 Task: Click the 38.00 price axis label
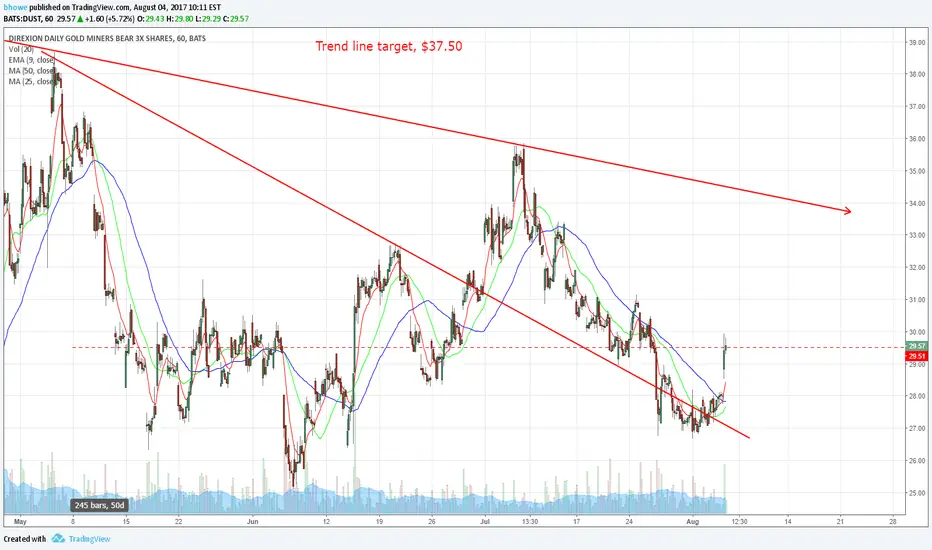[917, 74]
